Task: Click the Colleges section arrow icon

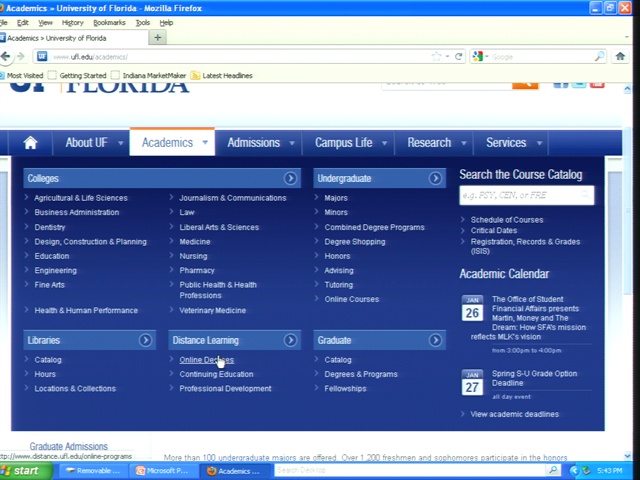Action: 290,178
